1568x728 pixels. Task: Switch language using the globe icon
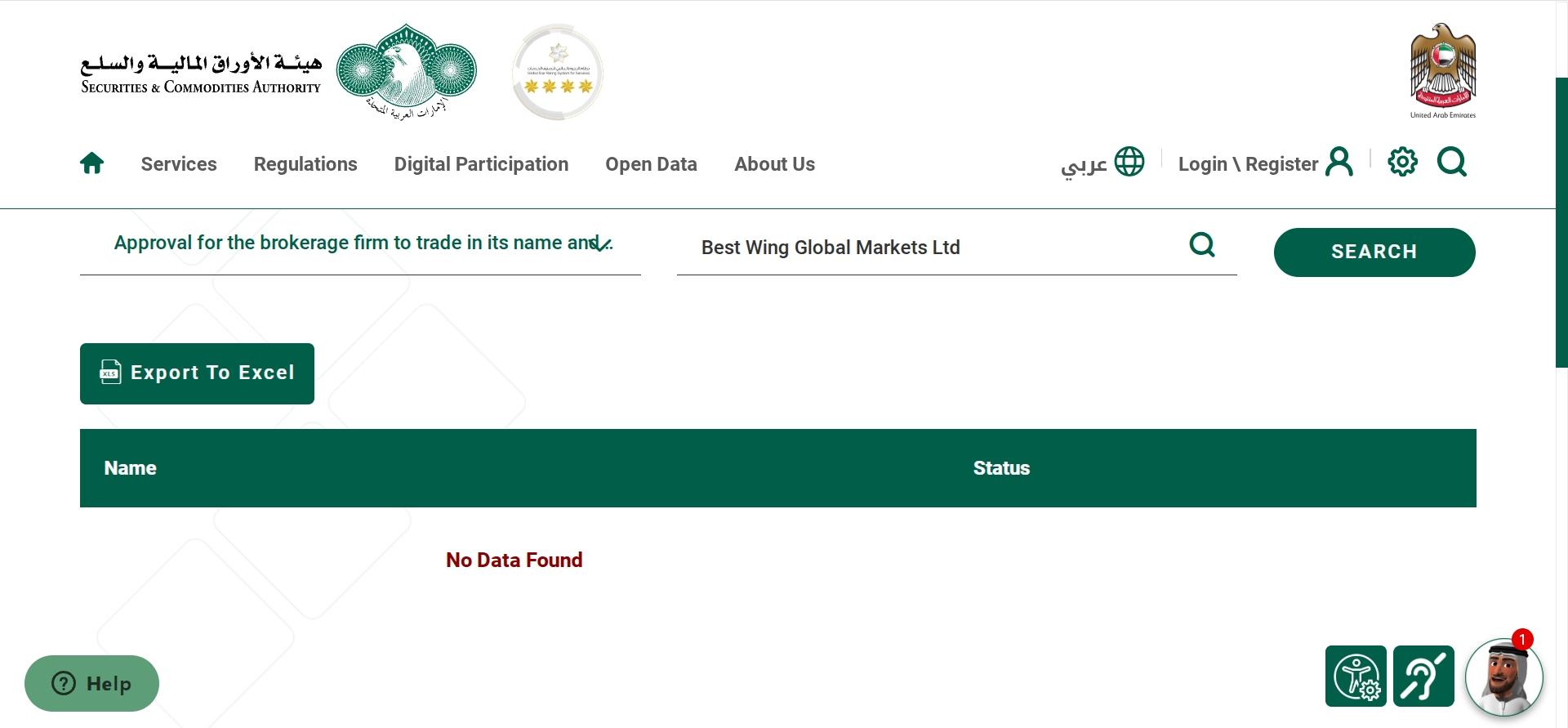[1129, 162]
